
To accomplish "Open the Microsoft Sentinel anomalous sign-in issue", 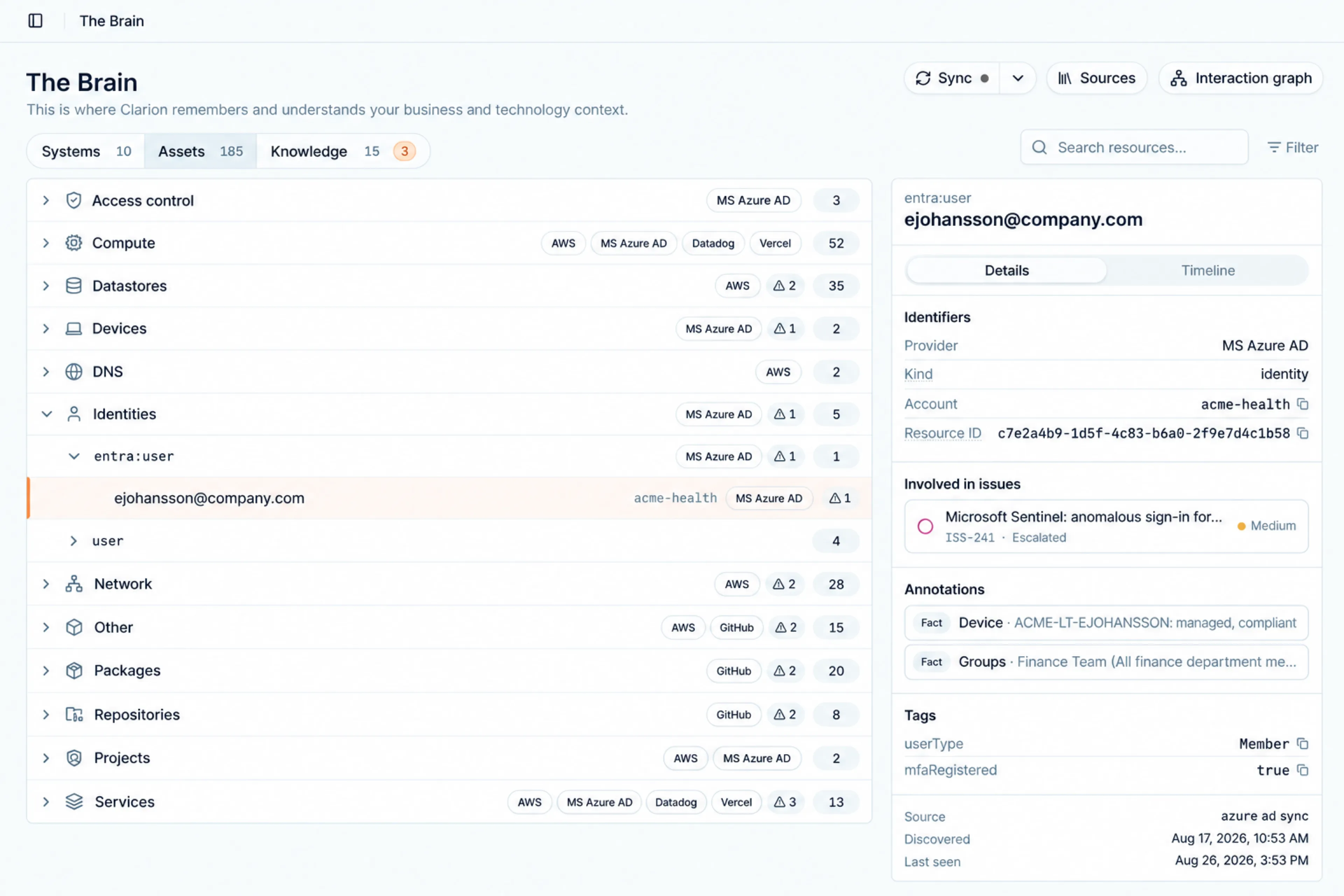I will [x=1106, y=526].
